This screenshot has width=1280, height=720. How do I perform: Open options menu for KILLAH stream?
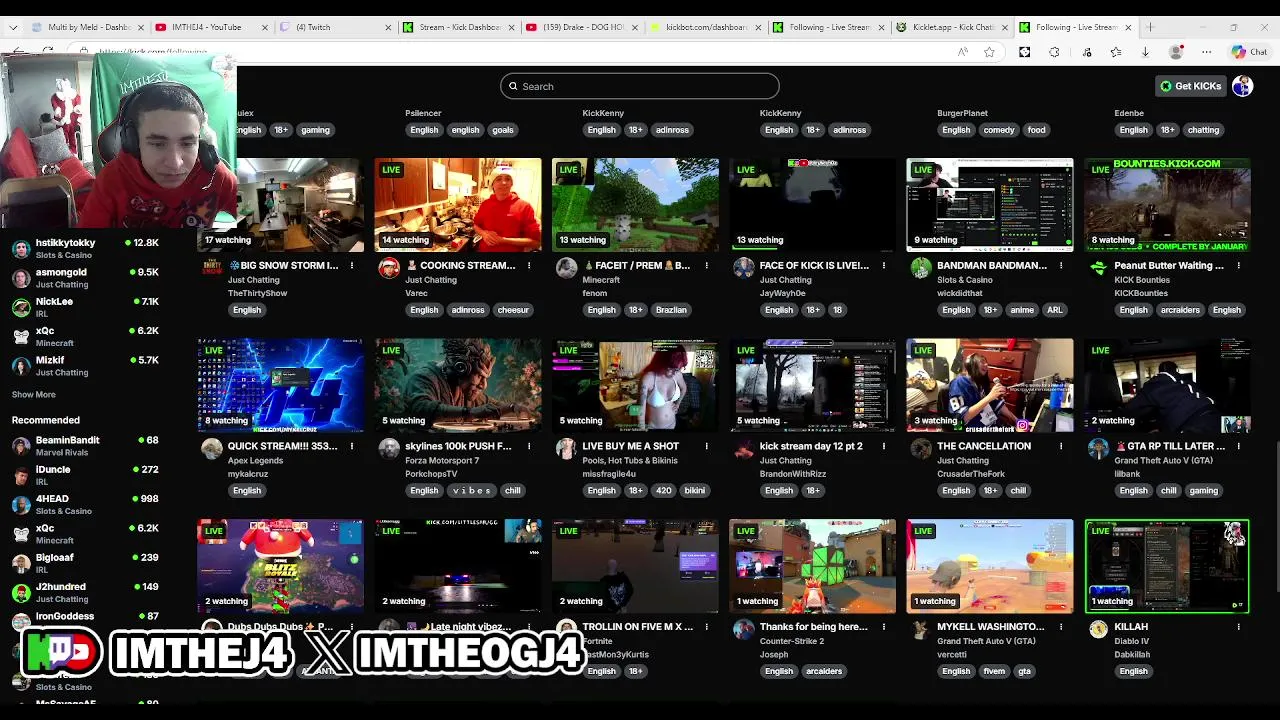click(1238, 627)
